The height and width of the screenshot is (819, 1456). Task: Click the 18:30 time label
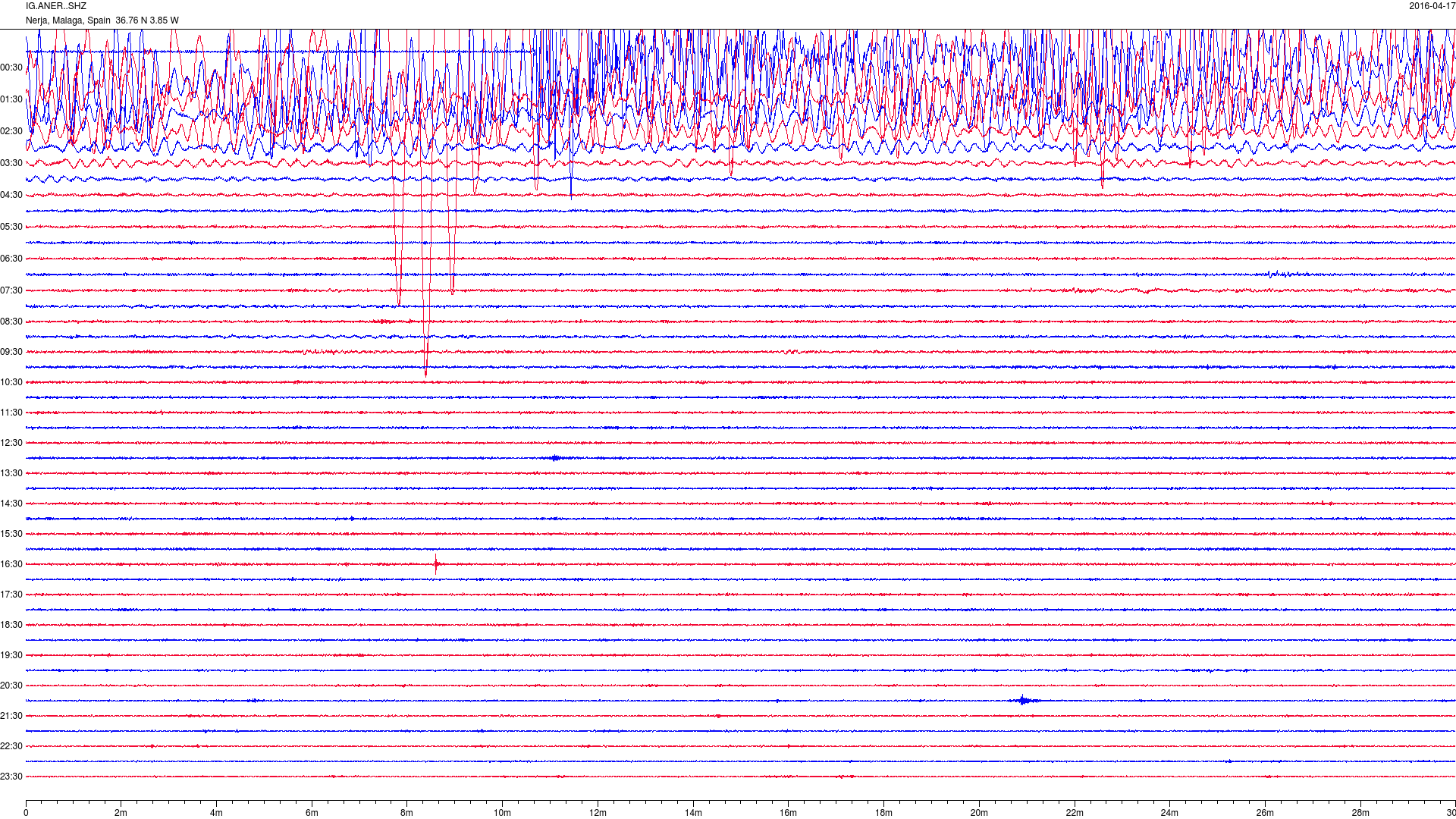11,625
